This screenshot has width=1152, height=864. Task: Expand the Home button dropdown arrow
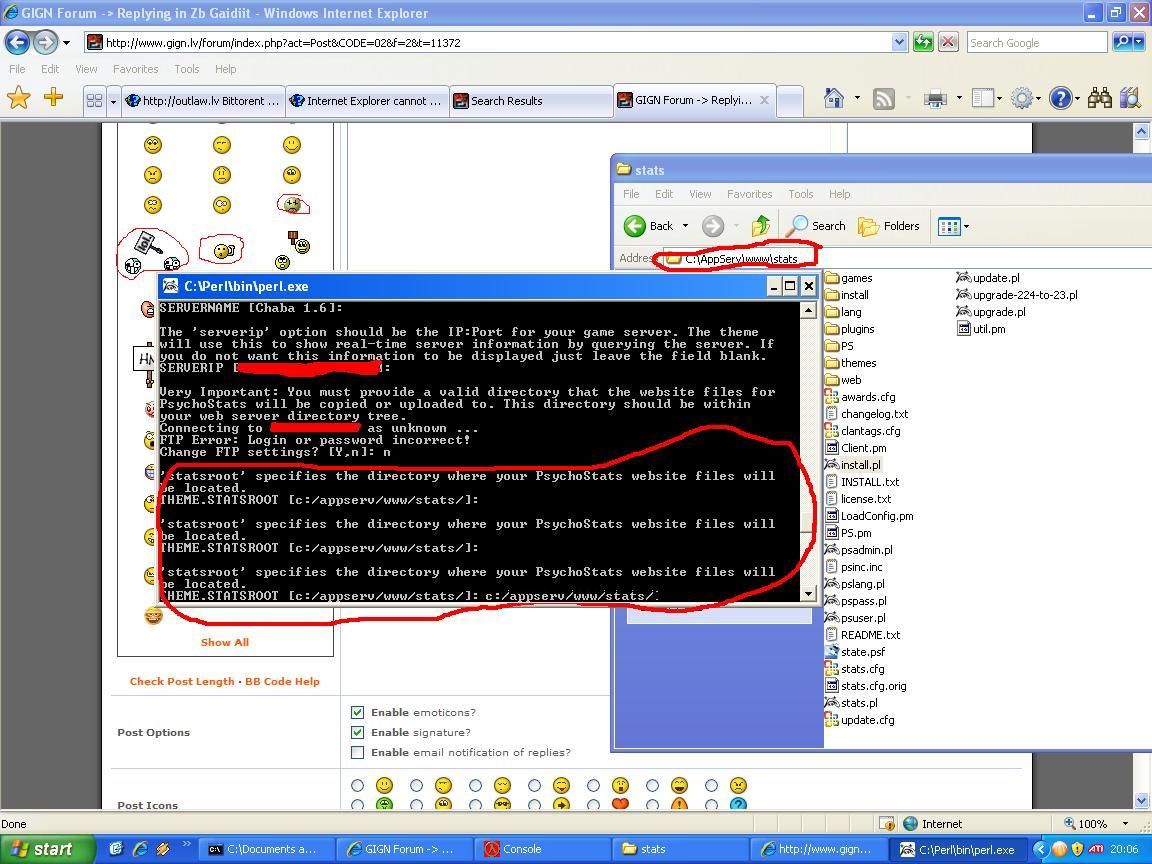click(x=857, y=98)
